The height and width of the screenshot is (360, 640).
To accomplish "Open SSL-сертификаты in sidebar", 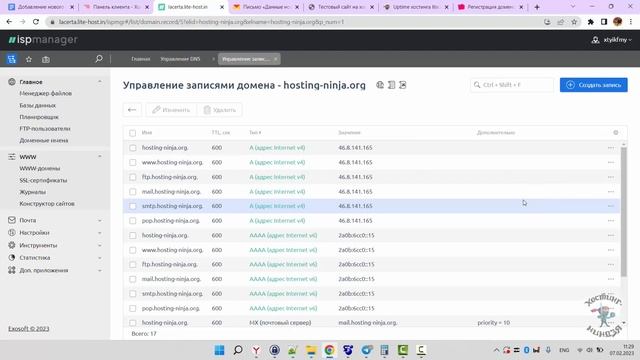I will tap(43, 180).
